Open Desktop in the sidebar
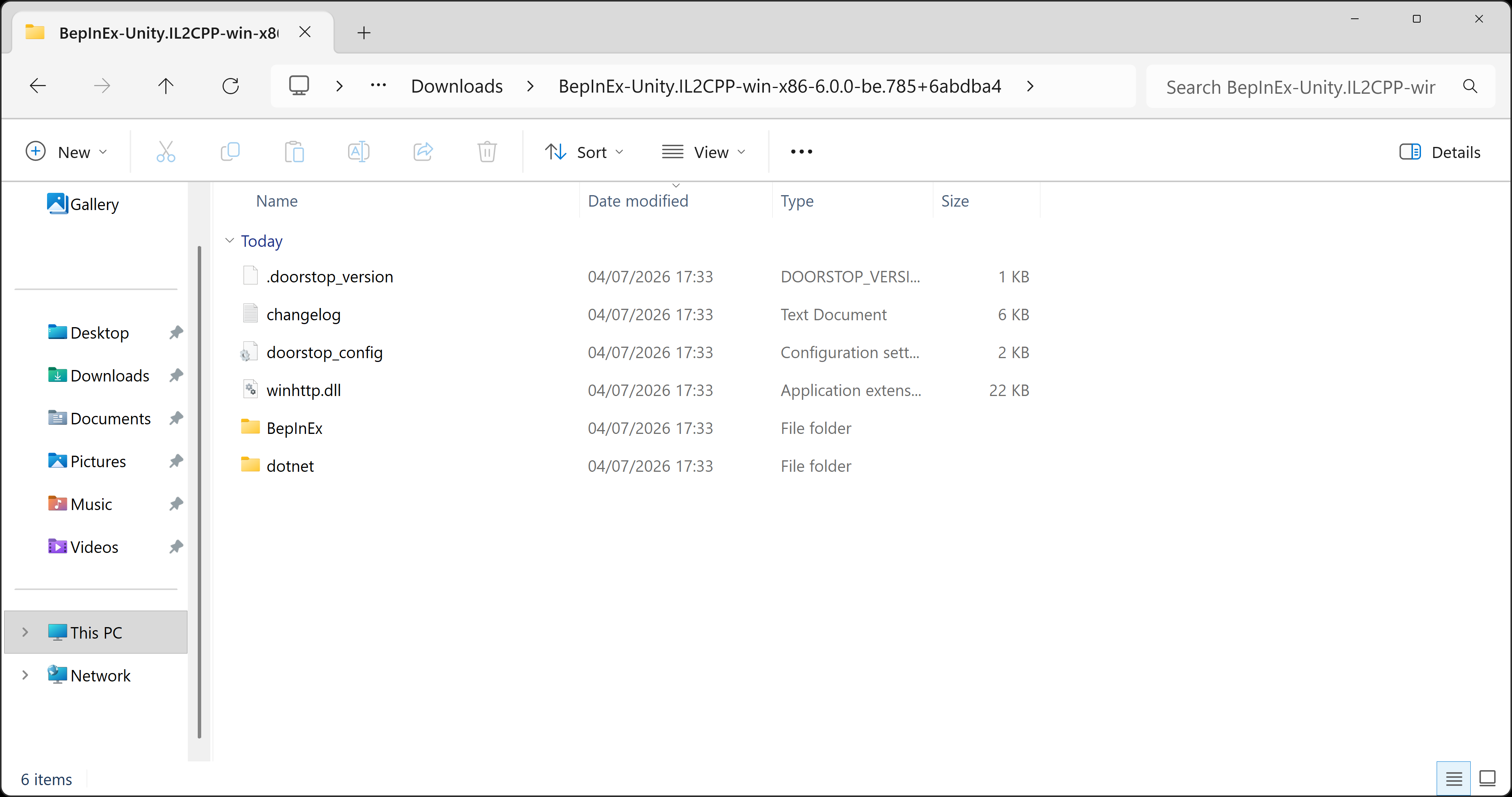Image resolution: width=1512 pixels, height=797 pixels. coord(89,333)
